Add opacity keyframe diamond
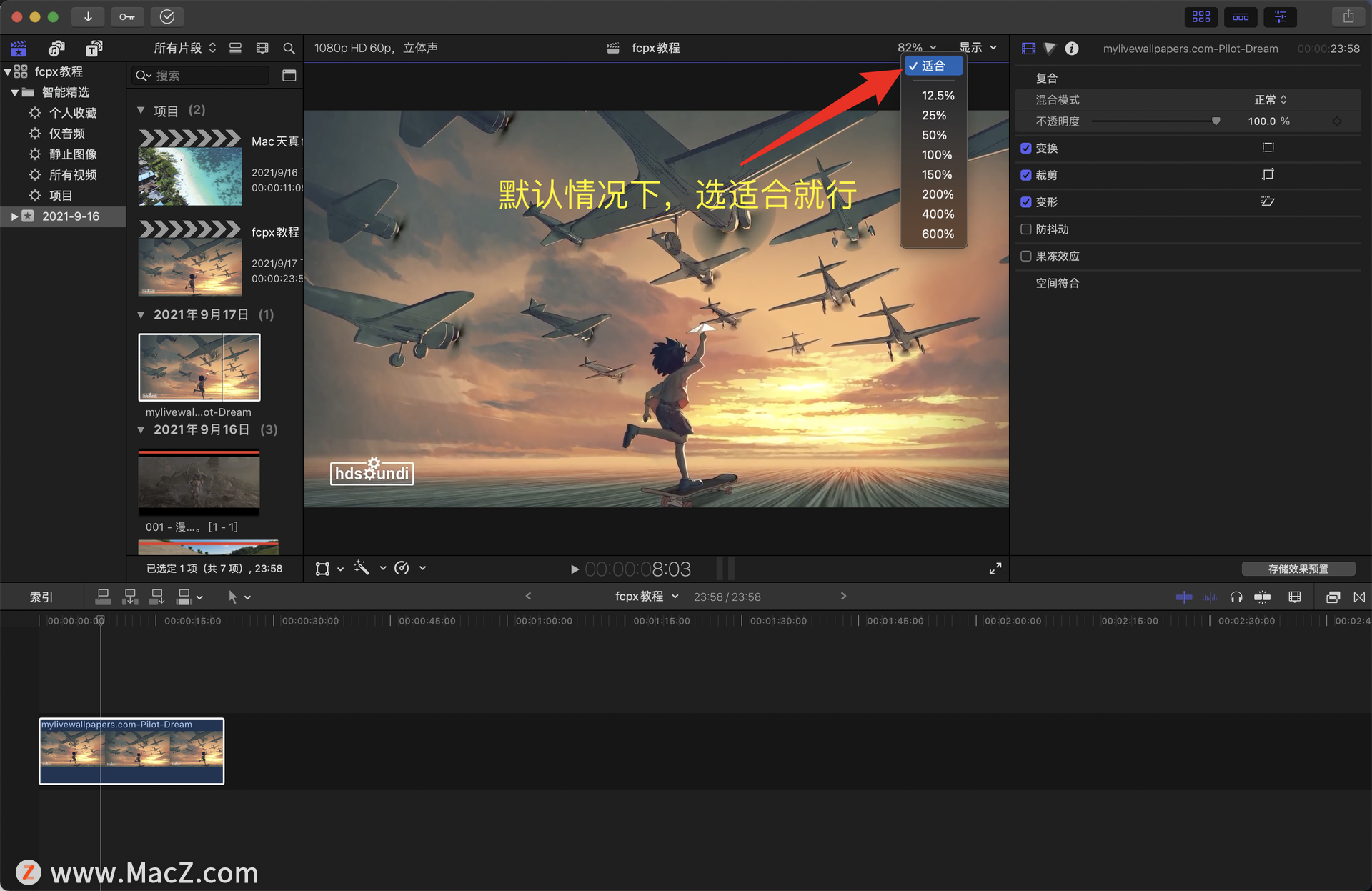Screen dimensions: 1372x891 [x=1336, y=121]
